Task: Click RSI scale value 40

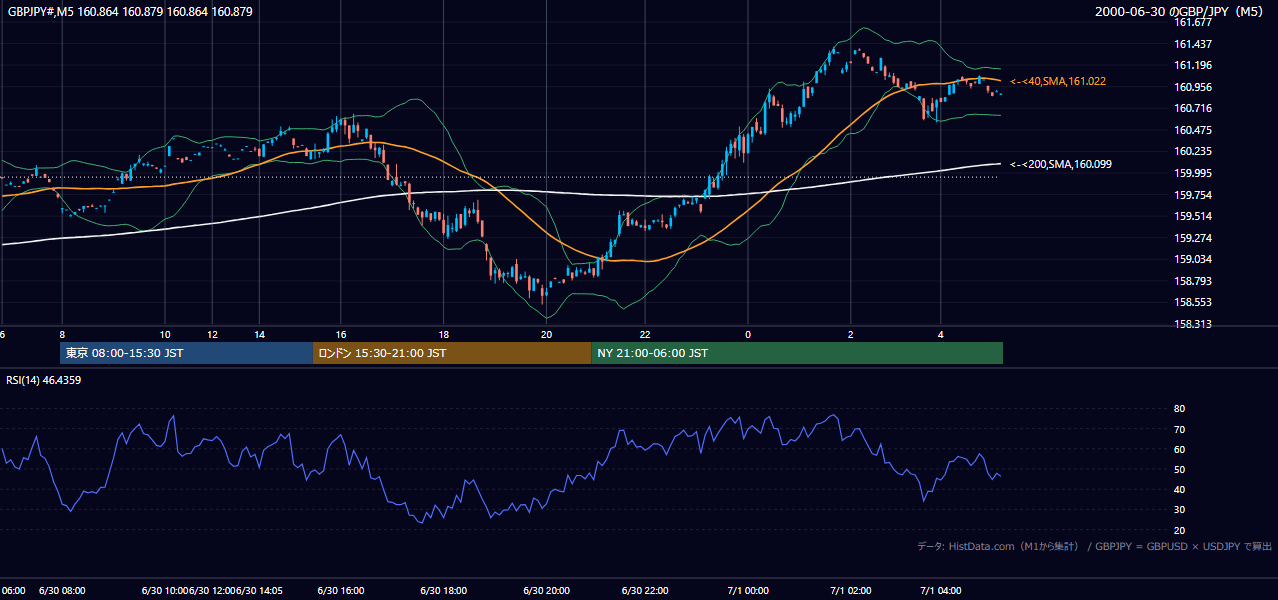Action: (1179, 489)
